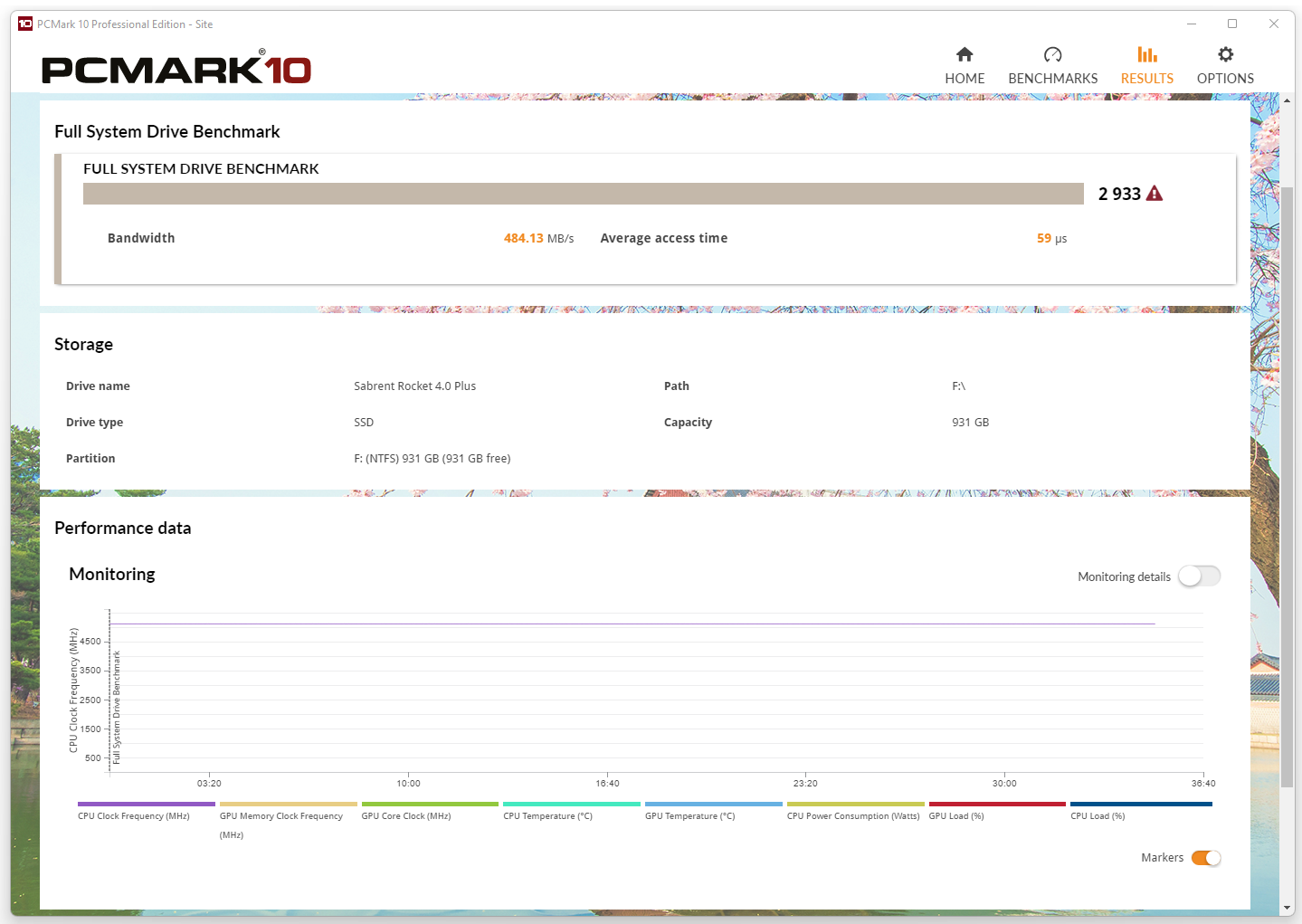Toggle CPU Temperature legend swatch
1302x924 pixels.
pos(572,804)
